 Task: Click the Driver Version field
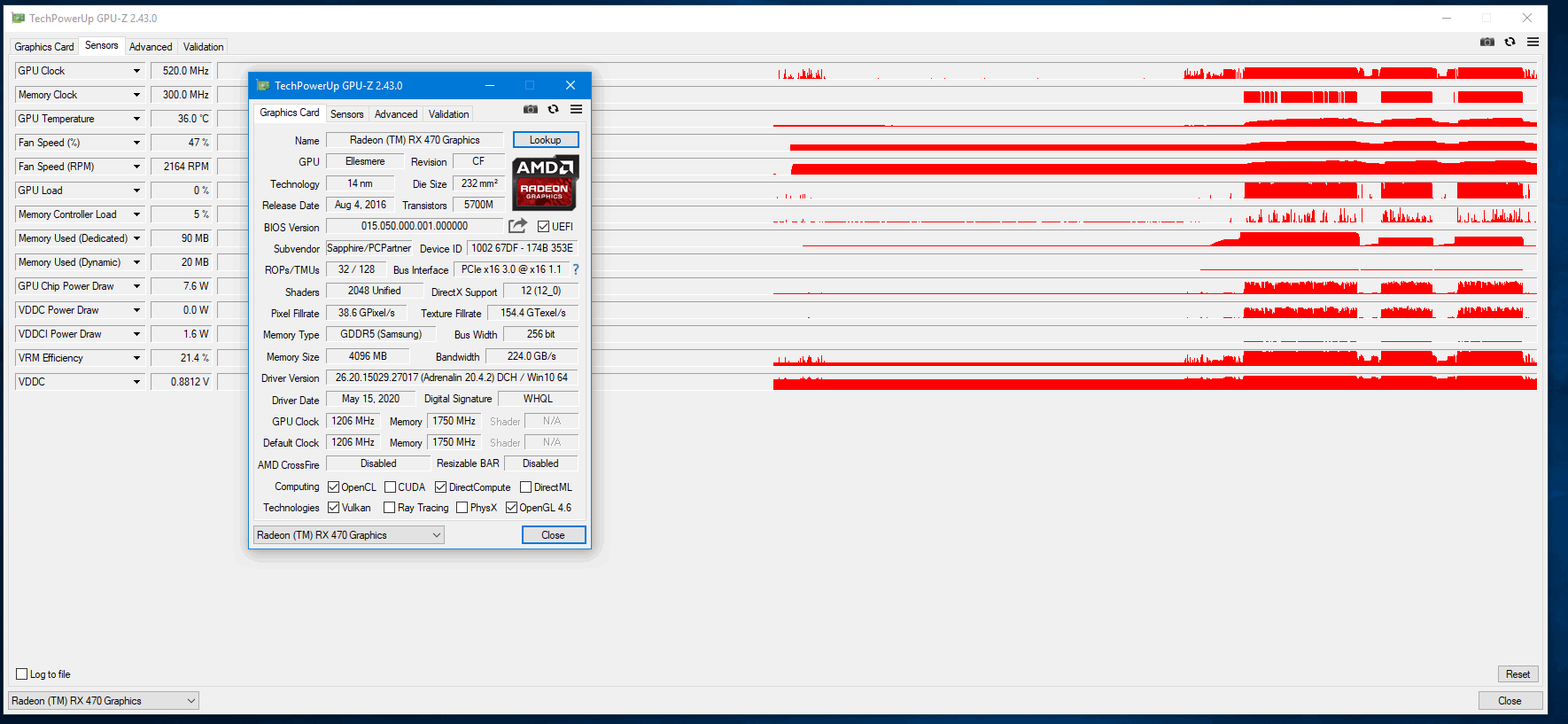[x=452, y=378]
